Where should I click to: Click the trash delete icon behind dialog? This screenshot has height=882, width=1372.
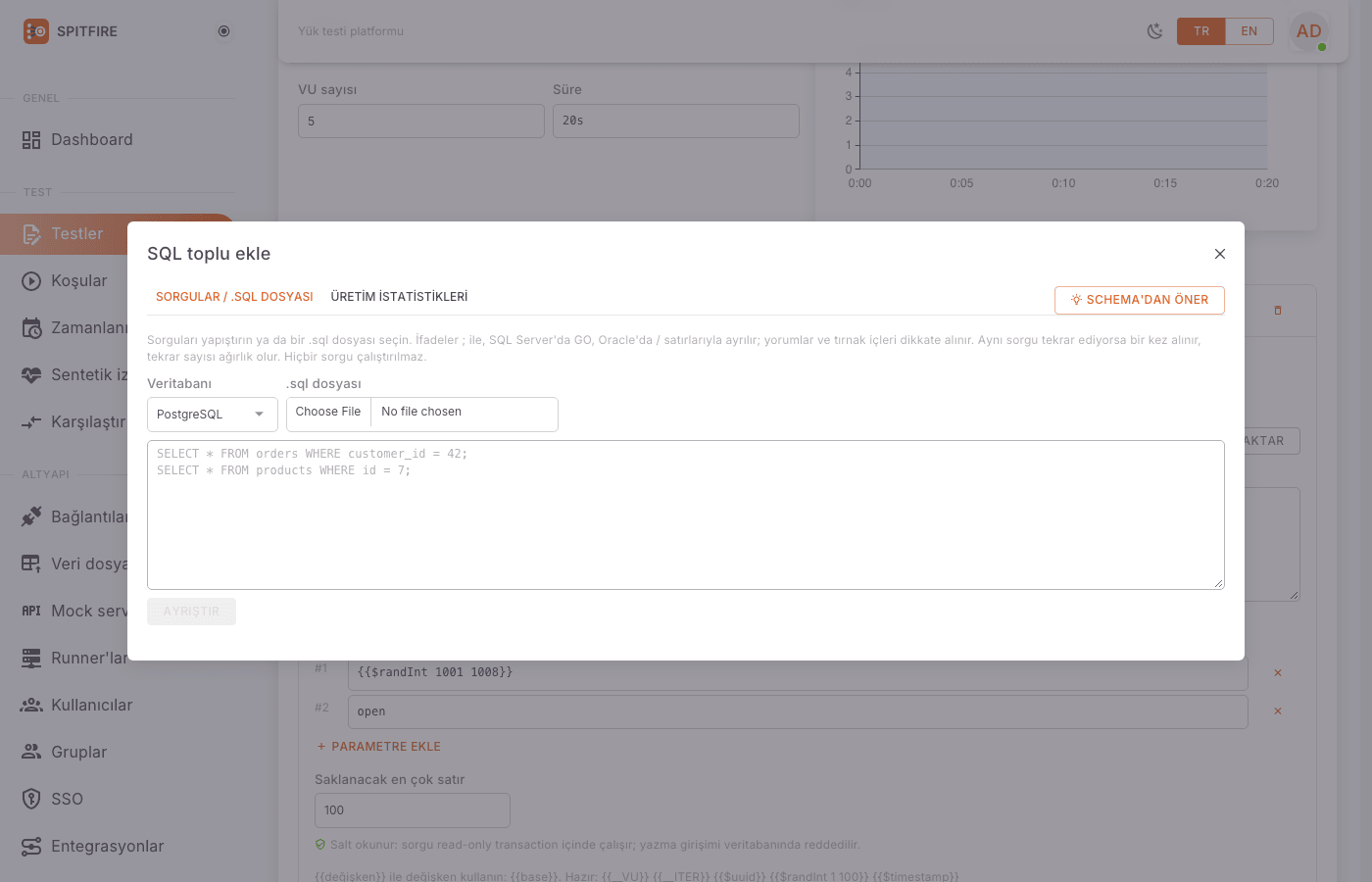[1278, 311]
